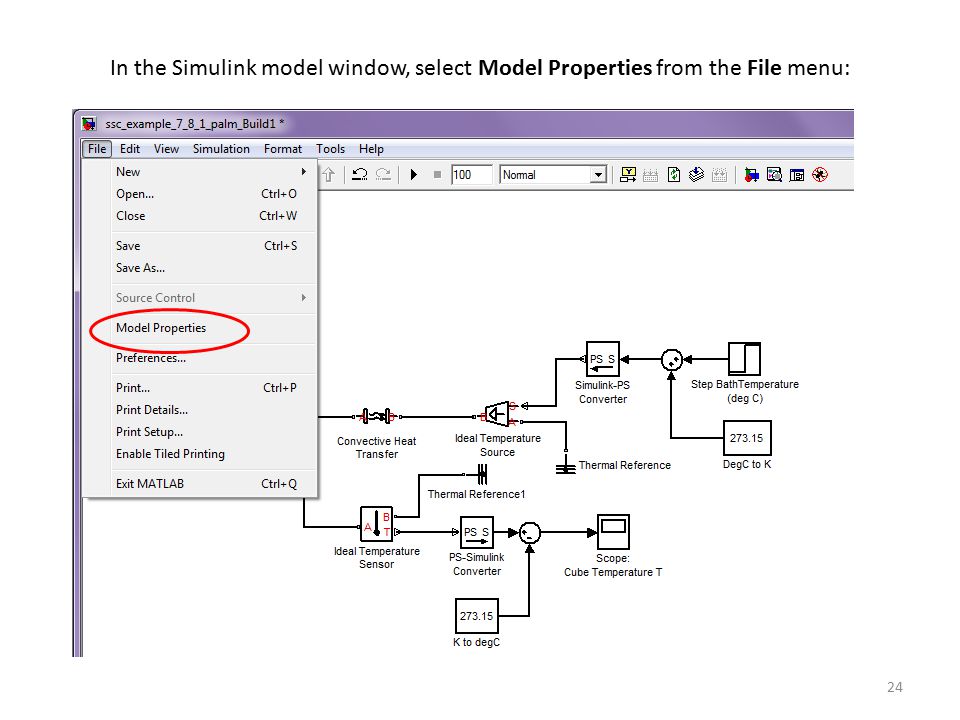Click the go-to-parent-system up arrow icon
The height and width of the screenshot is (720, 960).
click(329, 175)
